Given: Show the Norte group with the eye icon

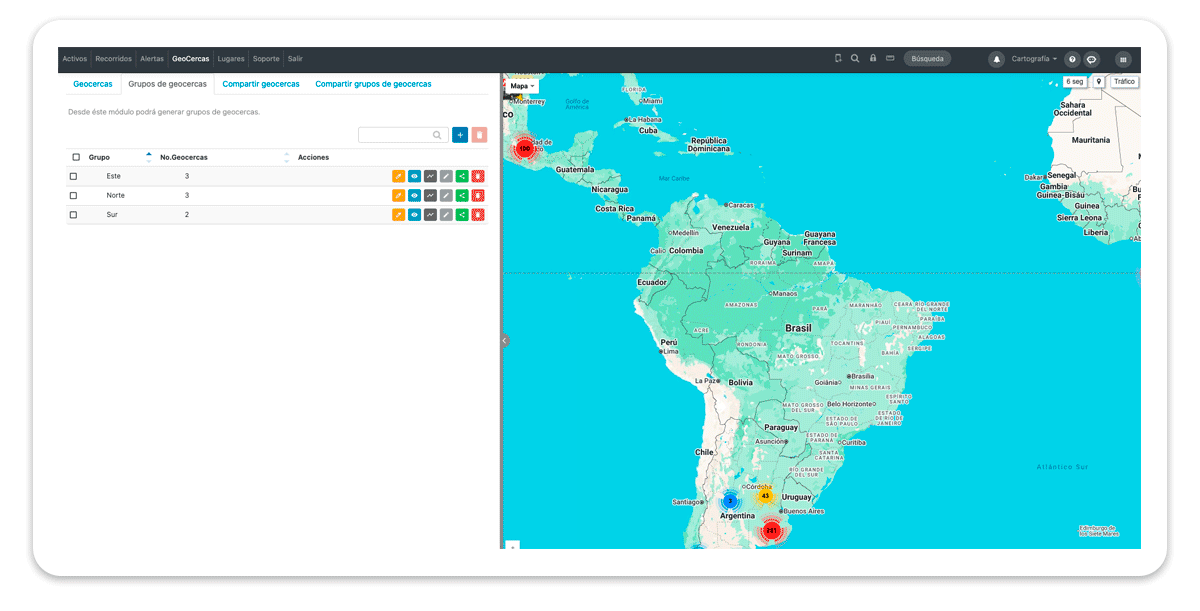Looking at the screenshot, I should click(414, 195).
